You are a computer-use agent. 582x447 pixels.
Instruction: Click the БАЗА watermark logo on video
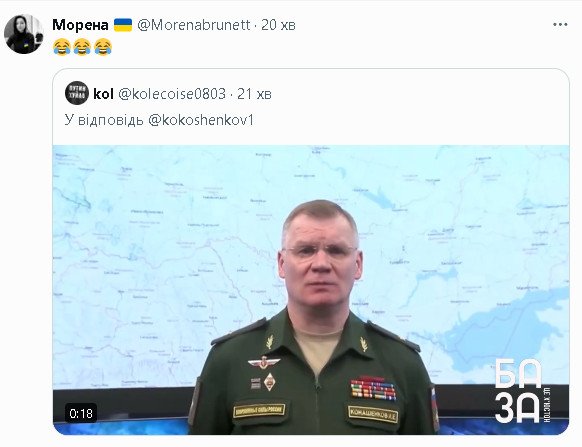[523, 391]
